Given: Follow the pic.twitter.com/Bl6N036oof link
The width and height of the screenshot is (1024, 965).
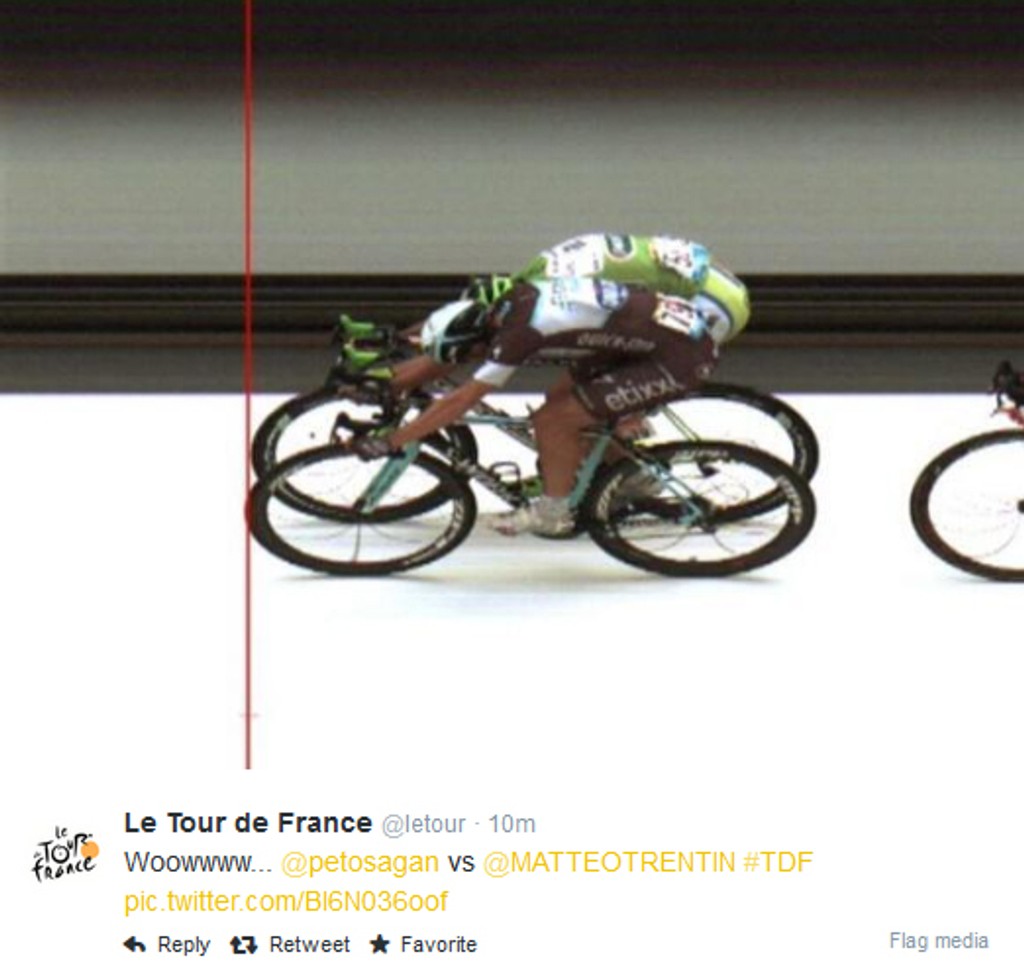Looking at the screenshot, I should pos(286,902).
